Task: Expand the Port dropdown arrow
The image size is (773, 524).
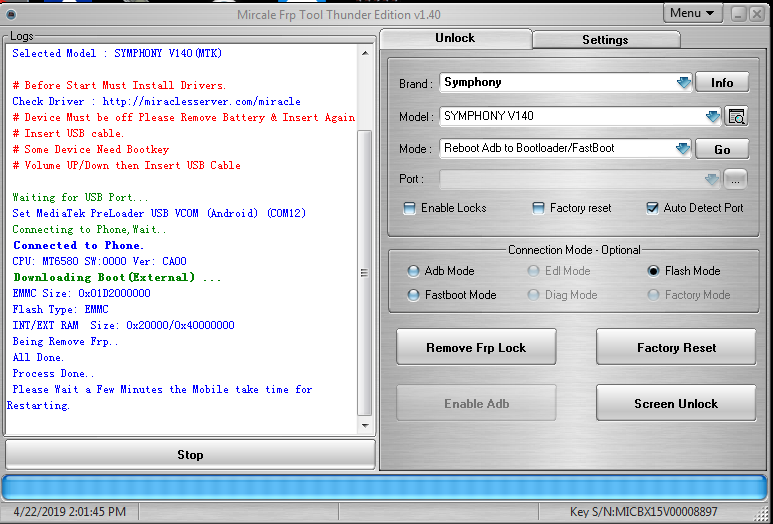Action: pos(711,179)
